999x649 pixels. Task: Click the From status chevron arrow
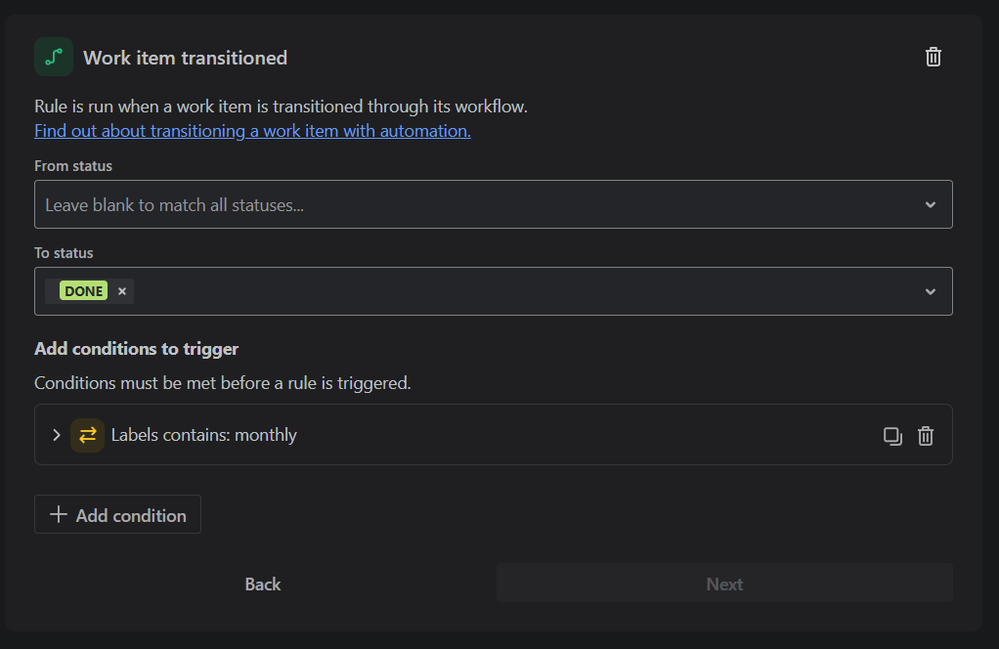coord(930,205)
